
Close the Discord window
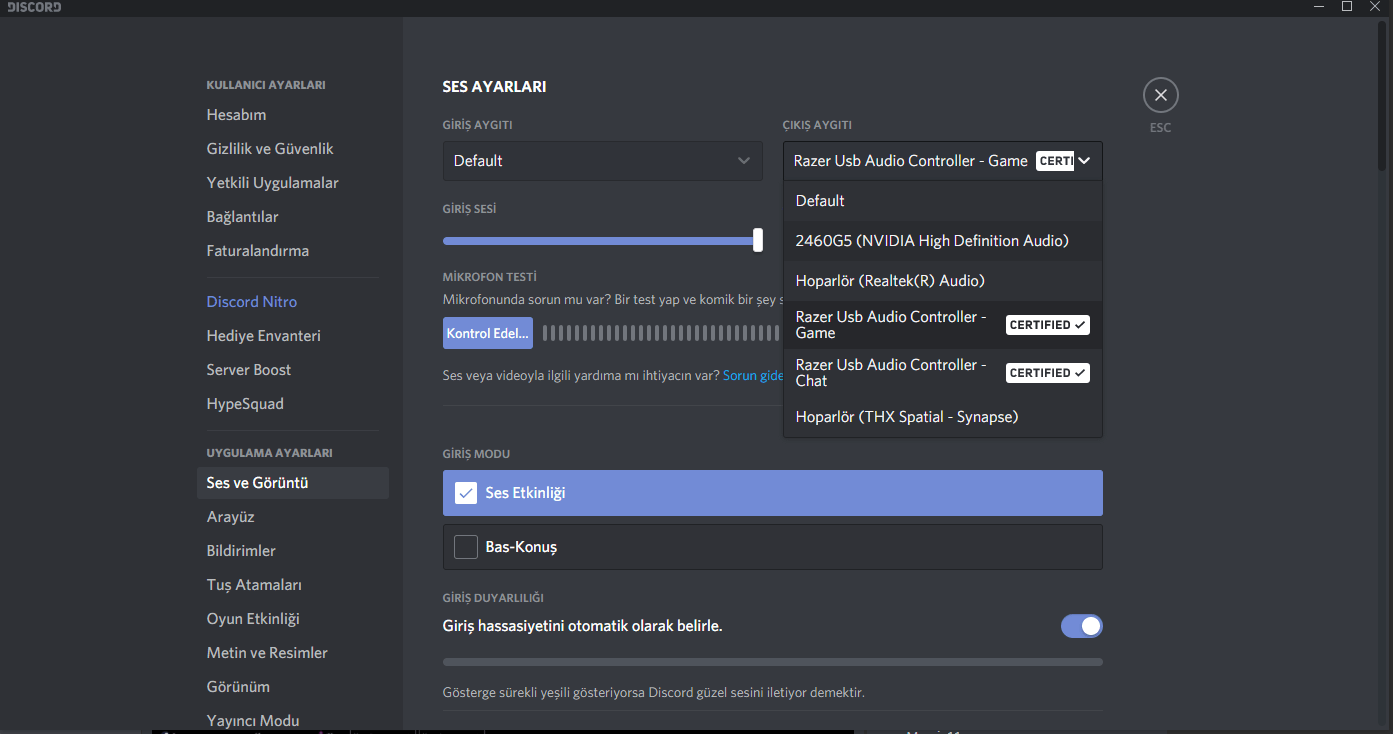(x=1375, y=7)
